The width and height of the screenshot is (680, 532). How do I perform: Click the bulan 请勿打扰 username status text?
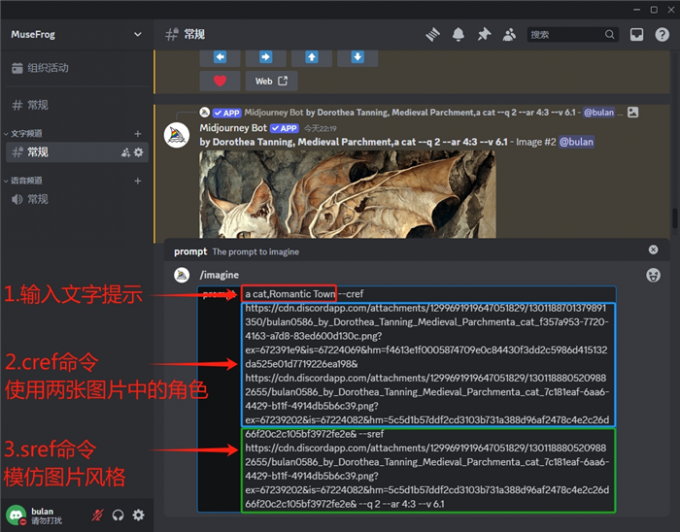click(x=46, y=516)
